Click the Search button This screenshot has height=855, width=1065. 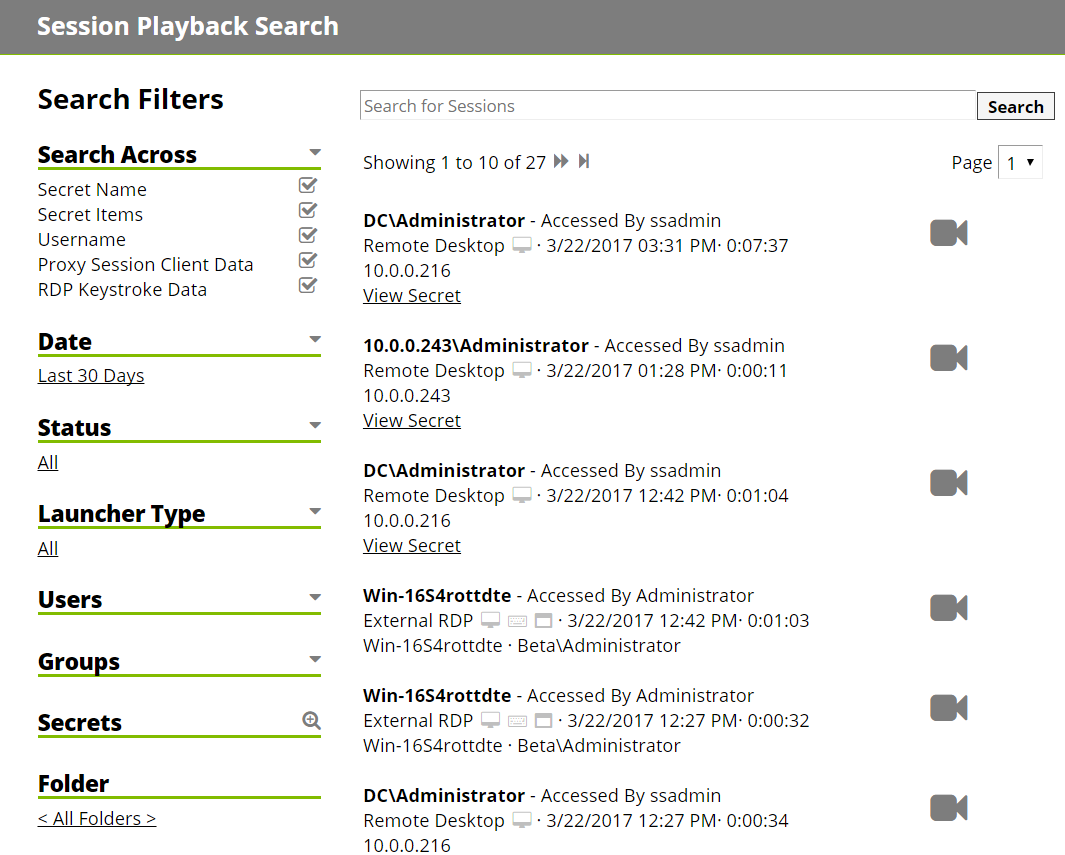(1015, 107)
